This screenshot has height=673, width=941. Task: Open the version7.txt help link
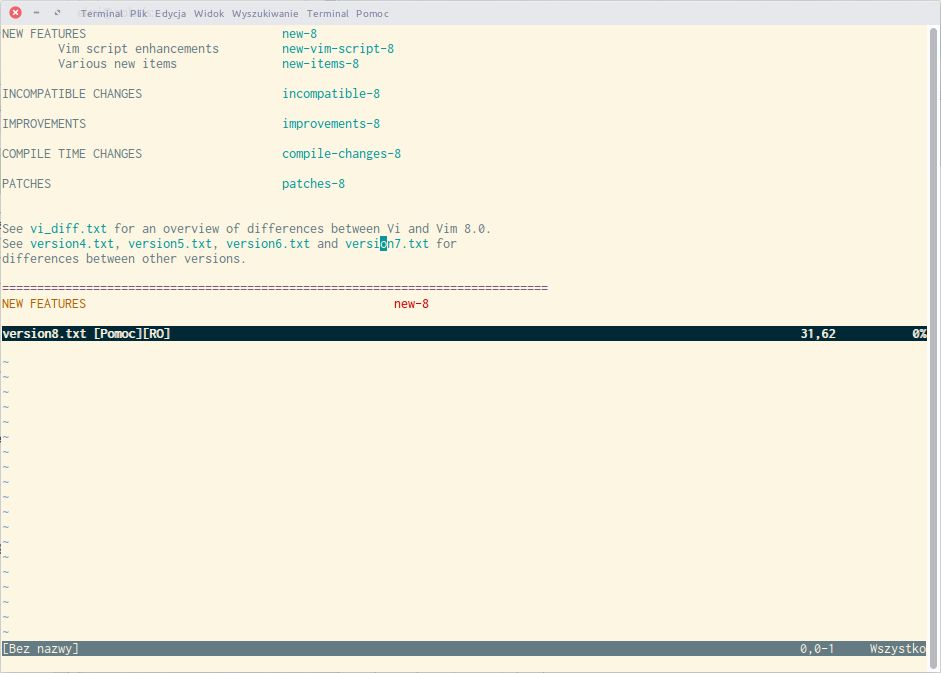387,244
